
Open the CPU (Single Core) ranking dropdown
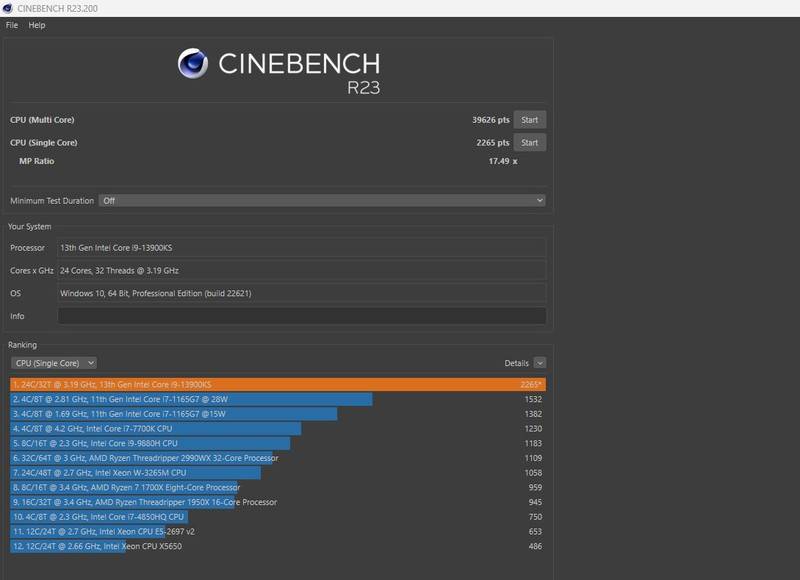pyautogui.click(x=54, y=363)
